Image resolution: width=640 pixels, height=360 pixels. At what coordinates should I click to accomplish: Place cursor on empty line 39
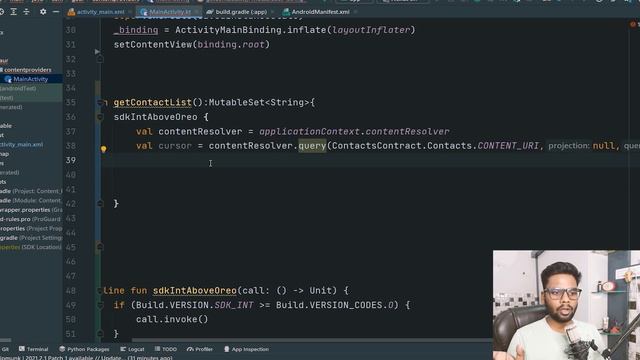pos(370,160)
